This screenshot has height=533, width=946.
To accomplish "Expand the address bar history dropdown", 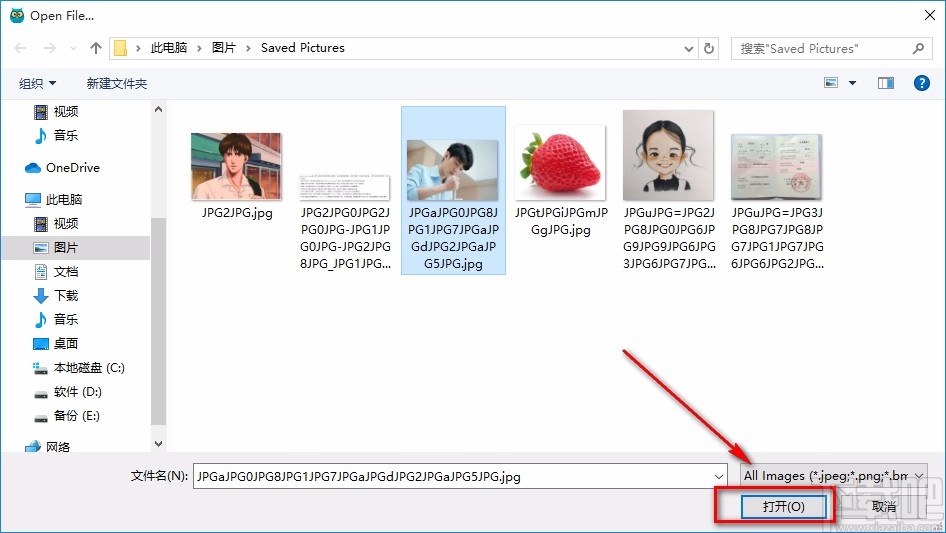I will (x=688, y=49).
